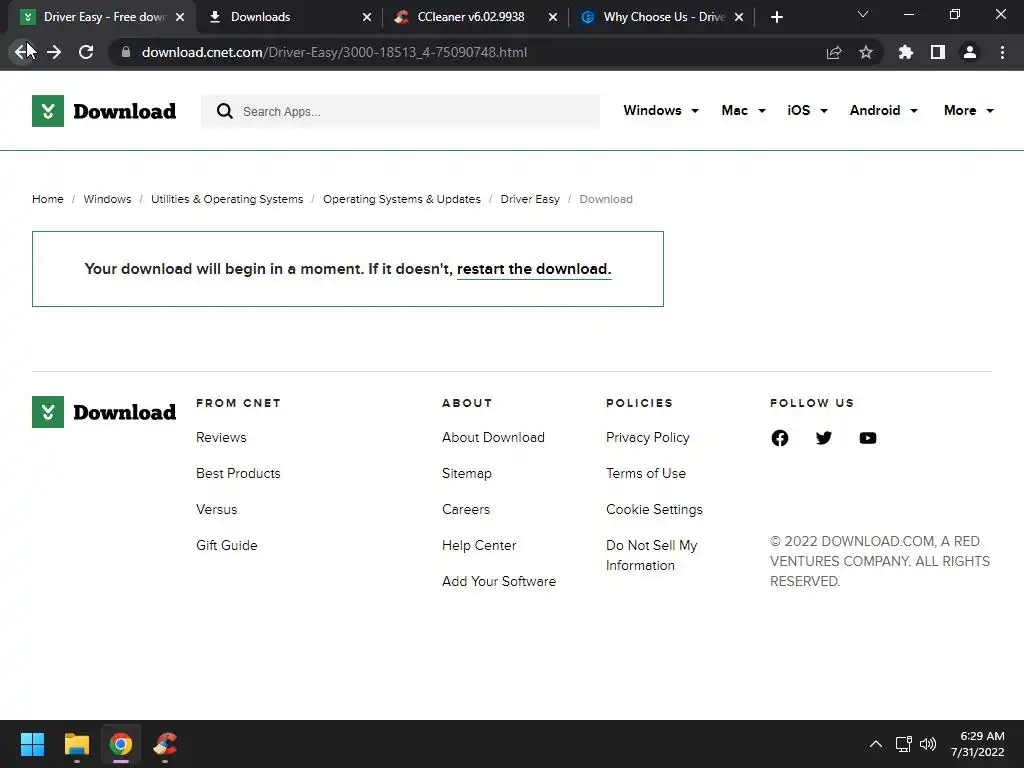Close the Driver Easy tab
This screenshot has width=1024, height=768.
coord(180,17)
